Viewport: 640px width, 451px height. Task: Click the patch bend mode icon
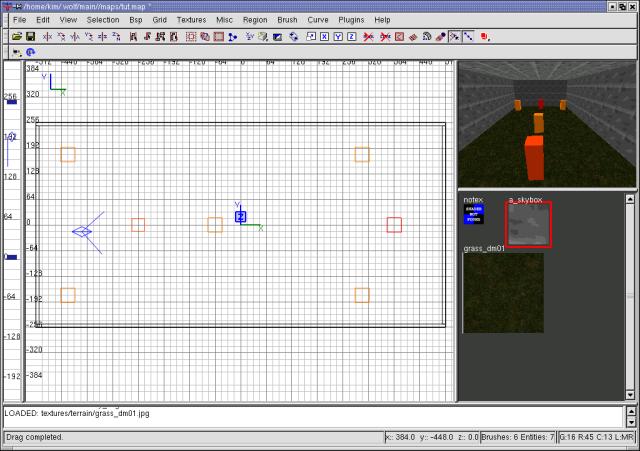[x=427, y=37]
